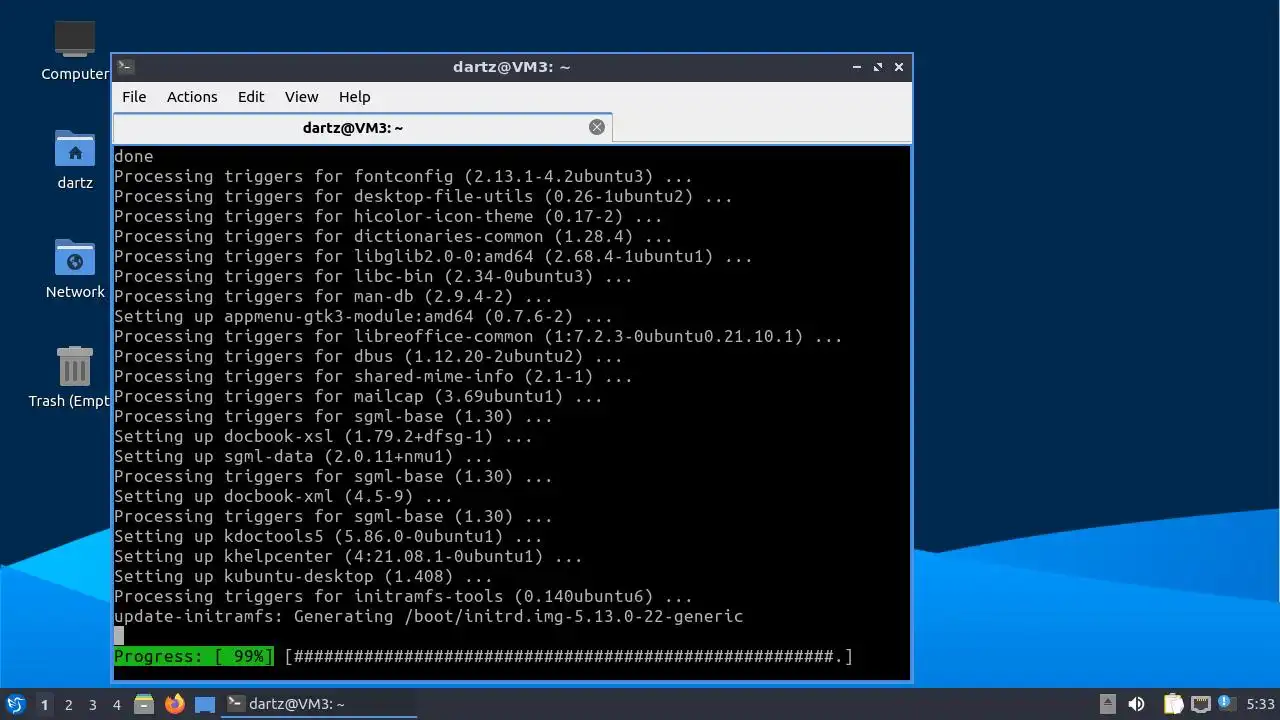This screenshot has height=720, width=1280.
Task: Click the 'done' line in the terminal
Action: point(134,156)
